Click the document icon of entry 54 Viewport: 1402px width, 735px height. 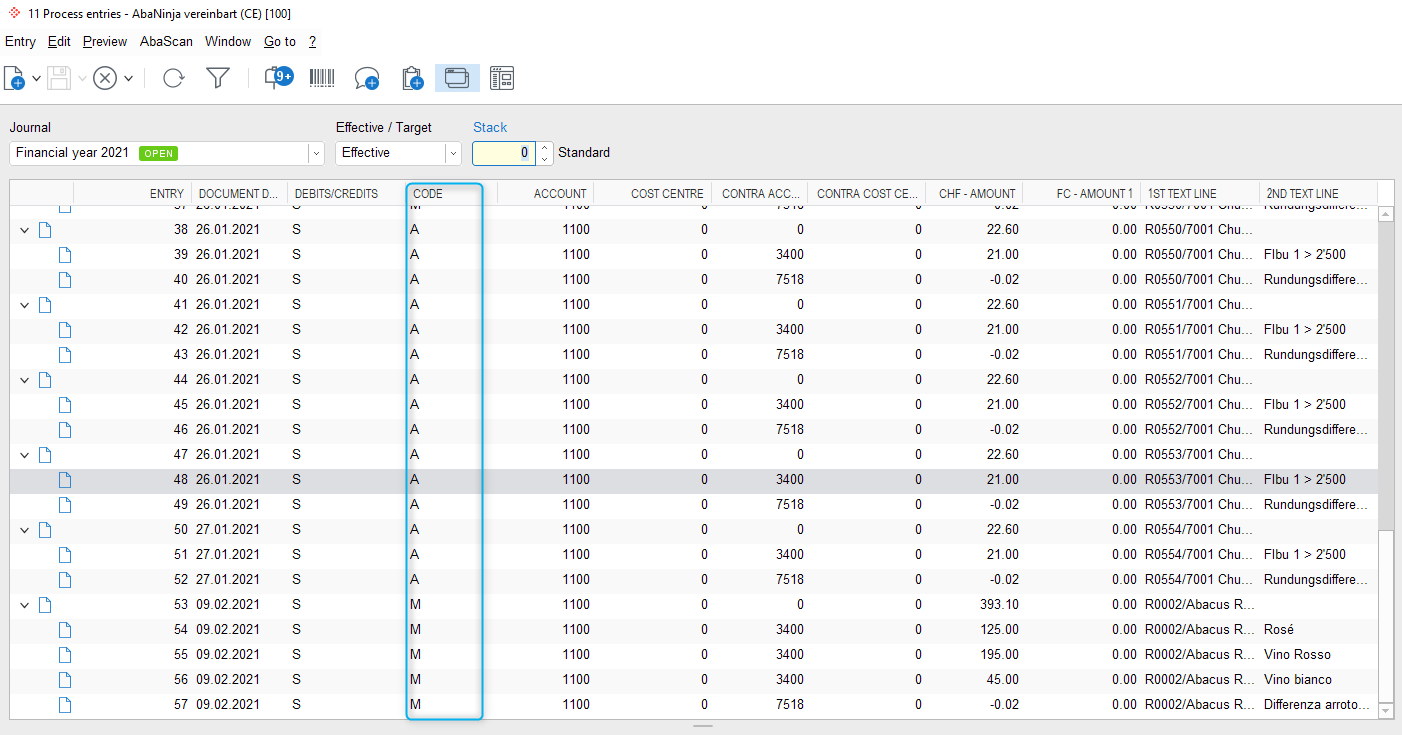[x=65, y=629]
